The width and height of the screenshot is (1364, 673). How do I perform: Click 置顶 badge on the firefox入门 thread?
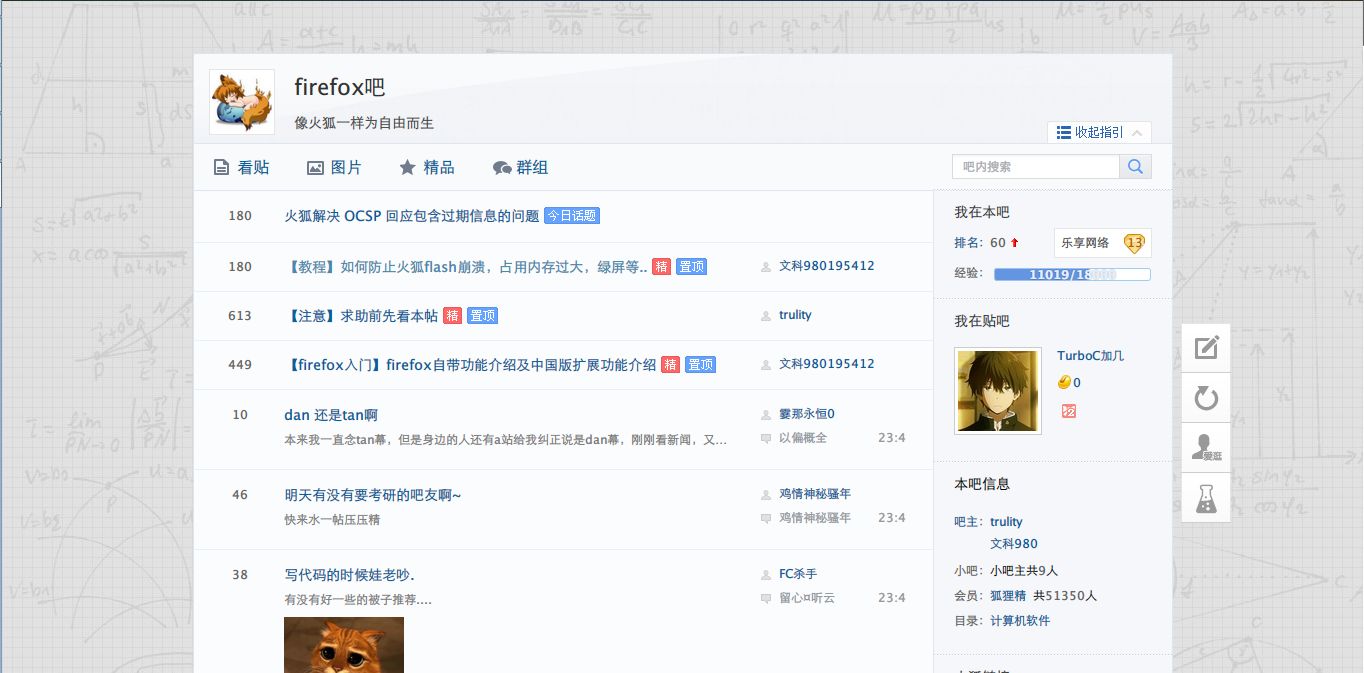pos(700,365)
